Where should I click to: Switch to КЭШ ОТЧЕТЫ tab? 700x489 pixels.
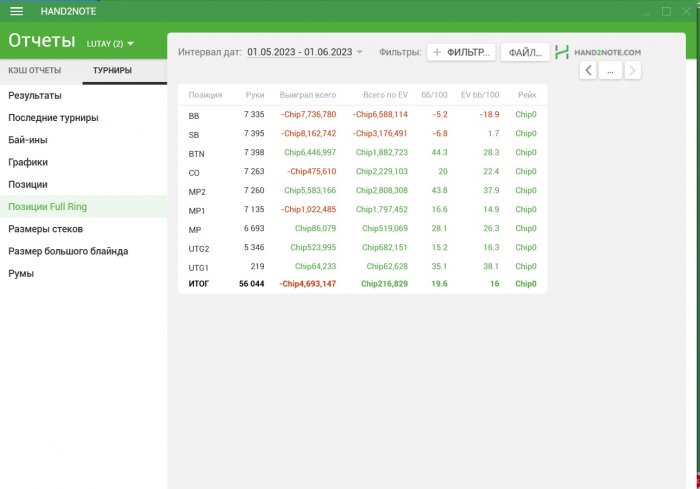point(35,71)
